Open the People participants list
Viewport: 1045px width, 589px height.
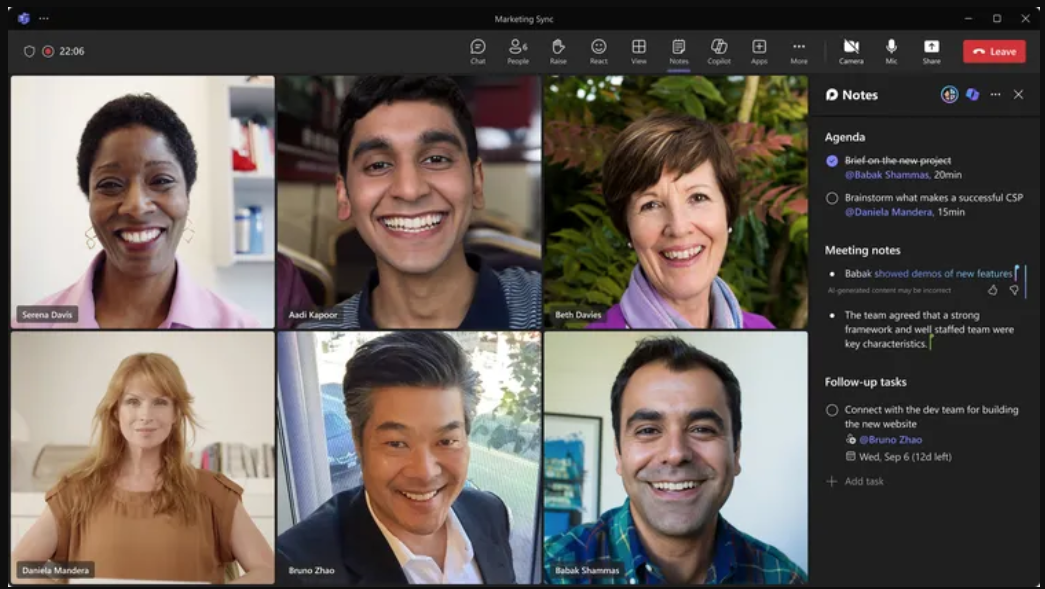[x=518, y=51]
